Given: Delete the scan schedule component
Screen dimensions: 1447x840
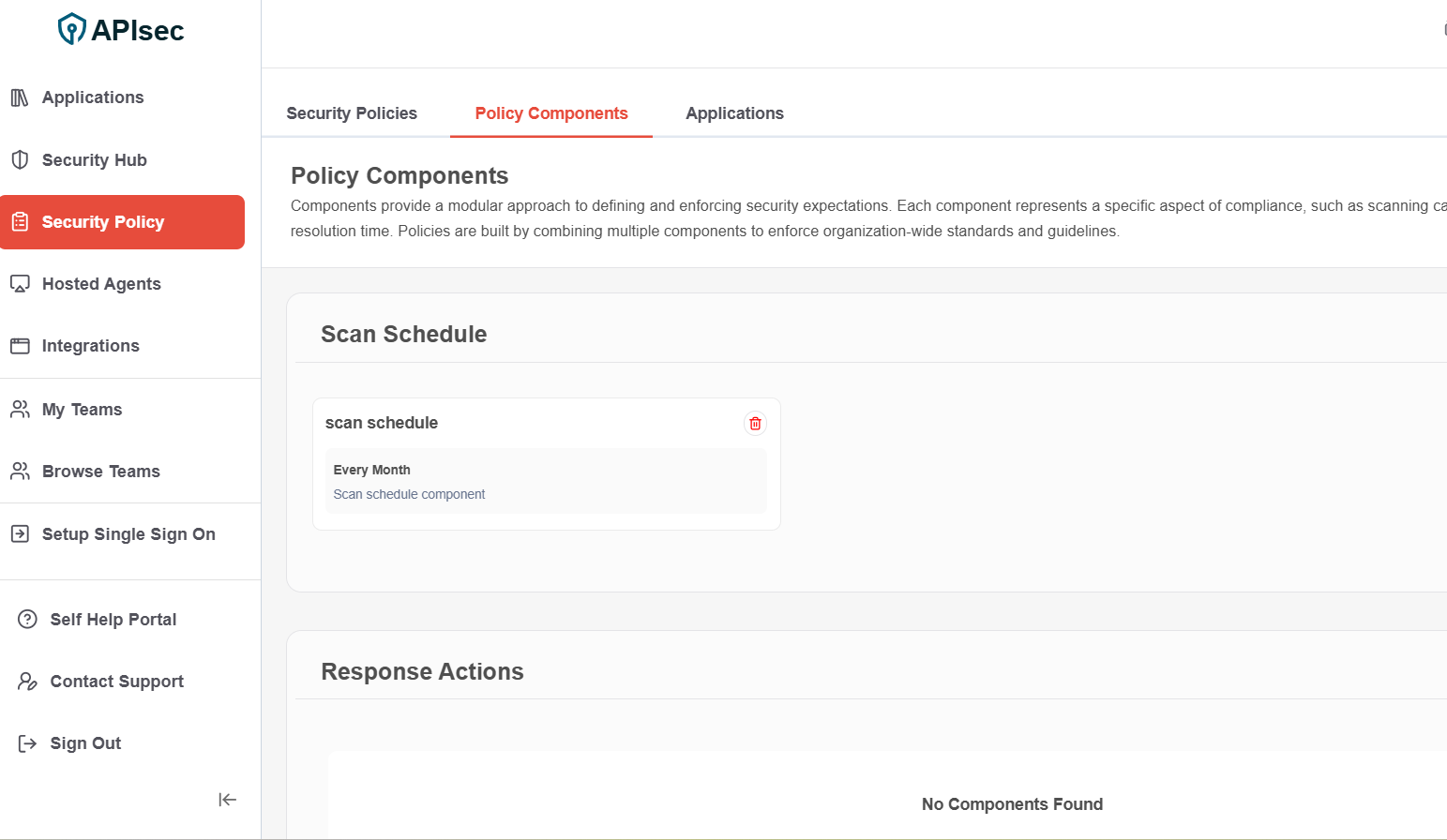Looking at the screenshot, I should (755, 424).
